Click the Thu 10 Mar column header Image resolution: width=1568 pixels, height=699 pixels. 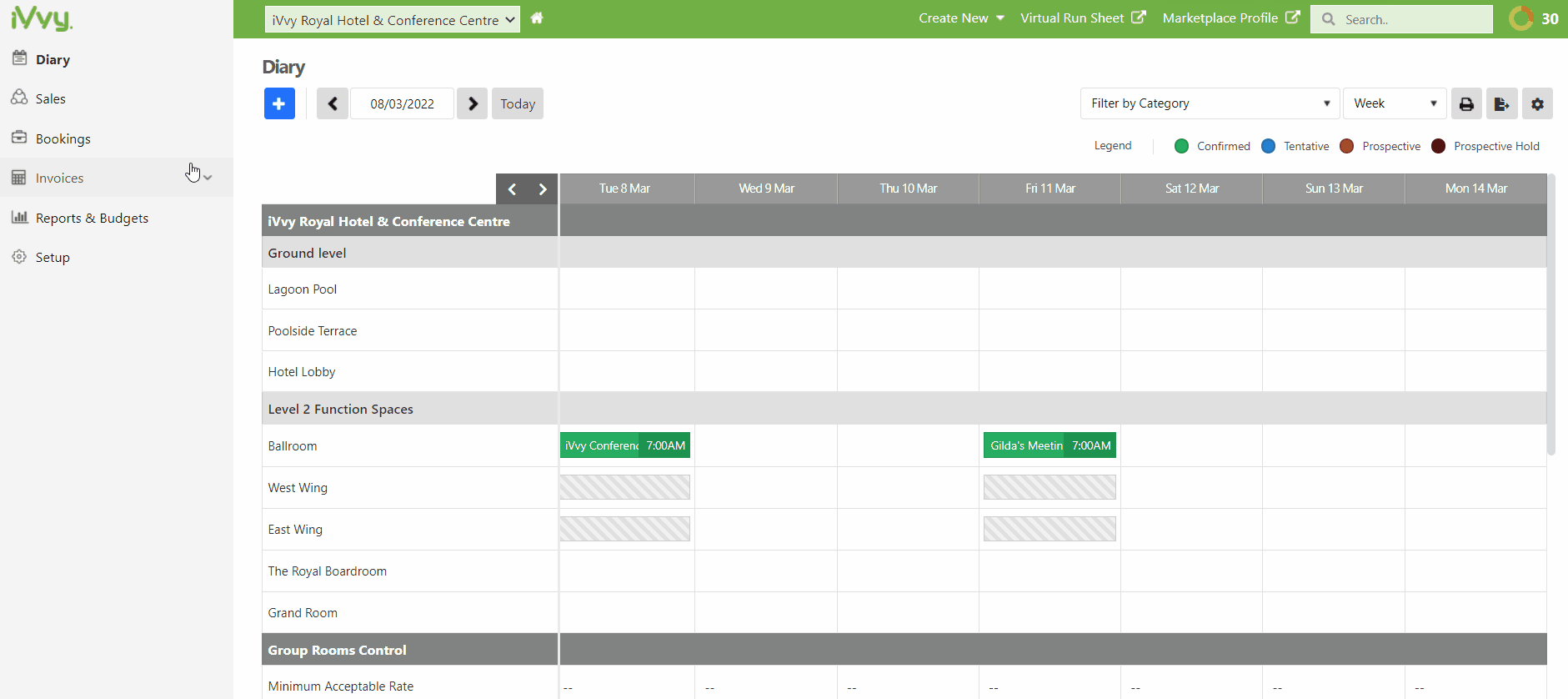coord(908,189)
